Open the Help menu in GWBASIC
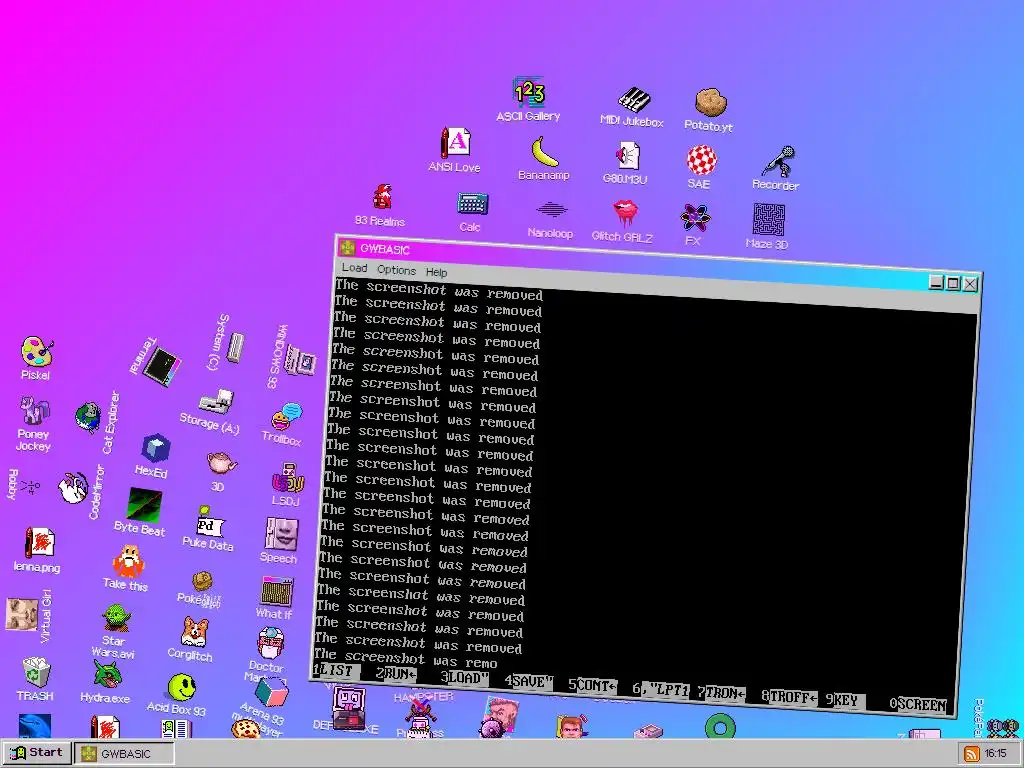1024x768 pixels. pyautogui.click(x=437, y=272)
